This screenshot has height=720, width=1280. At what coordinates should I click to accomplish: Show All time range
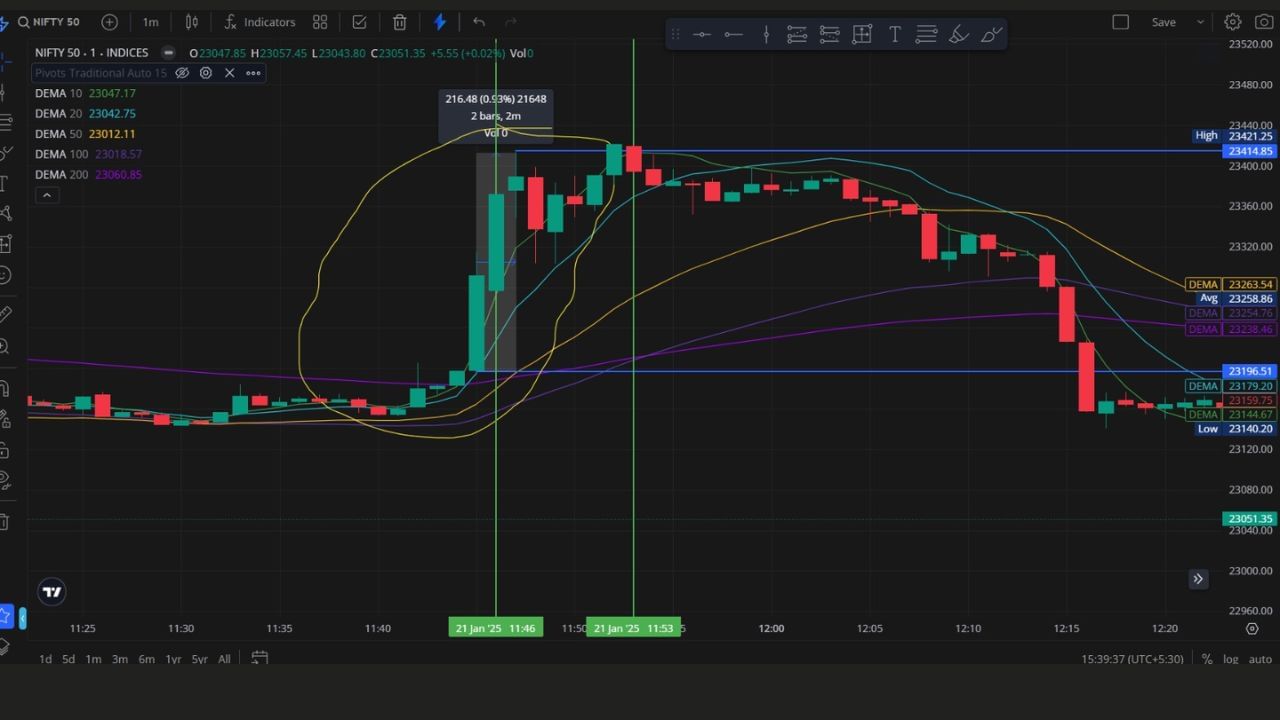pyautogui.click(x=224, y=659)
